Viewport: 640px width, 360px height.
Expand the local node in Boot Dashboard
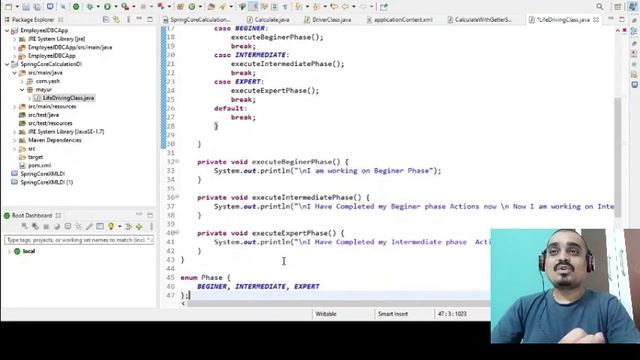pyautogui.click(x=9, y=251)
